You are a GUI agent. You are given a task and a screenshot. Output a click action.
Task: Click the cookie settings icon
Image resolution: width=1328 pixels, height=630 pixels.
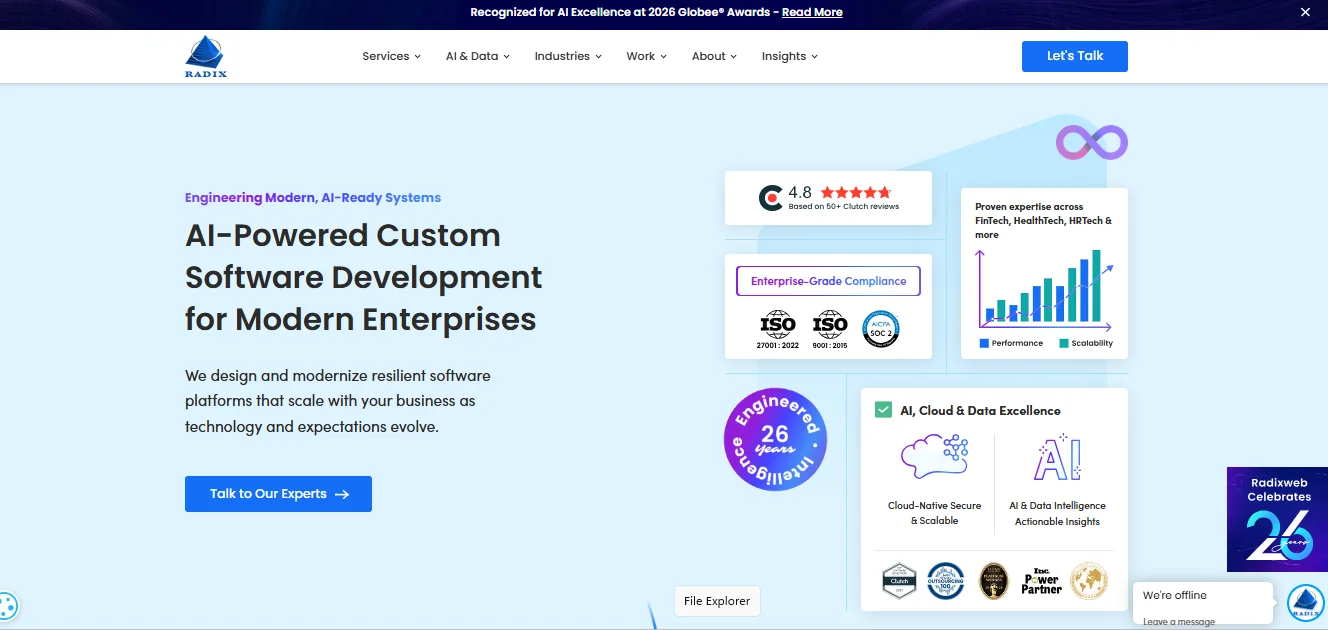coord(8,605)
